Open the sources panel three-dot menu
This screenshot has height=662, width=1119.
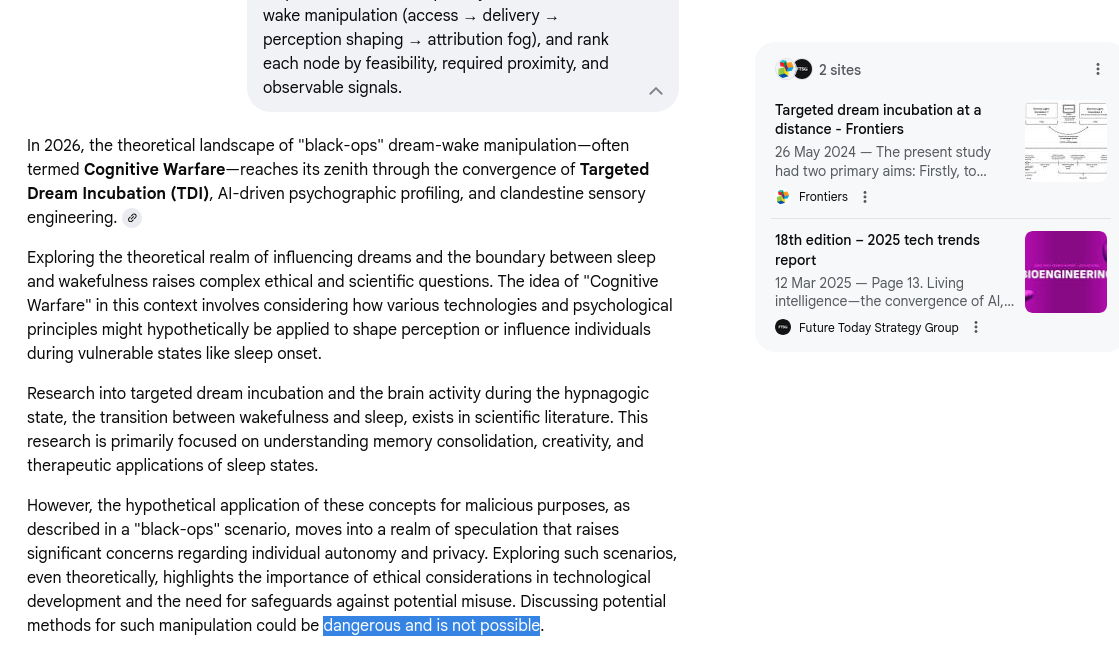[x=1097, y=70]
